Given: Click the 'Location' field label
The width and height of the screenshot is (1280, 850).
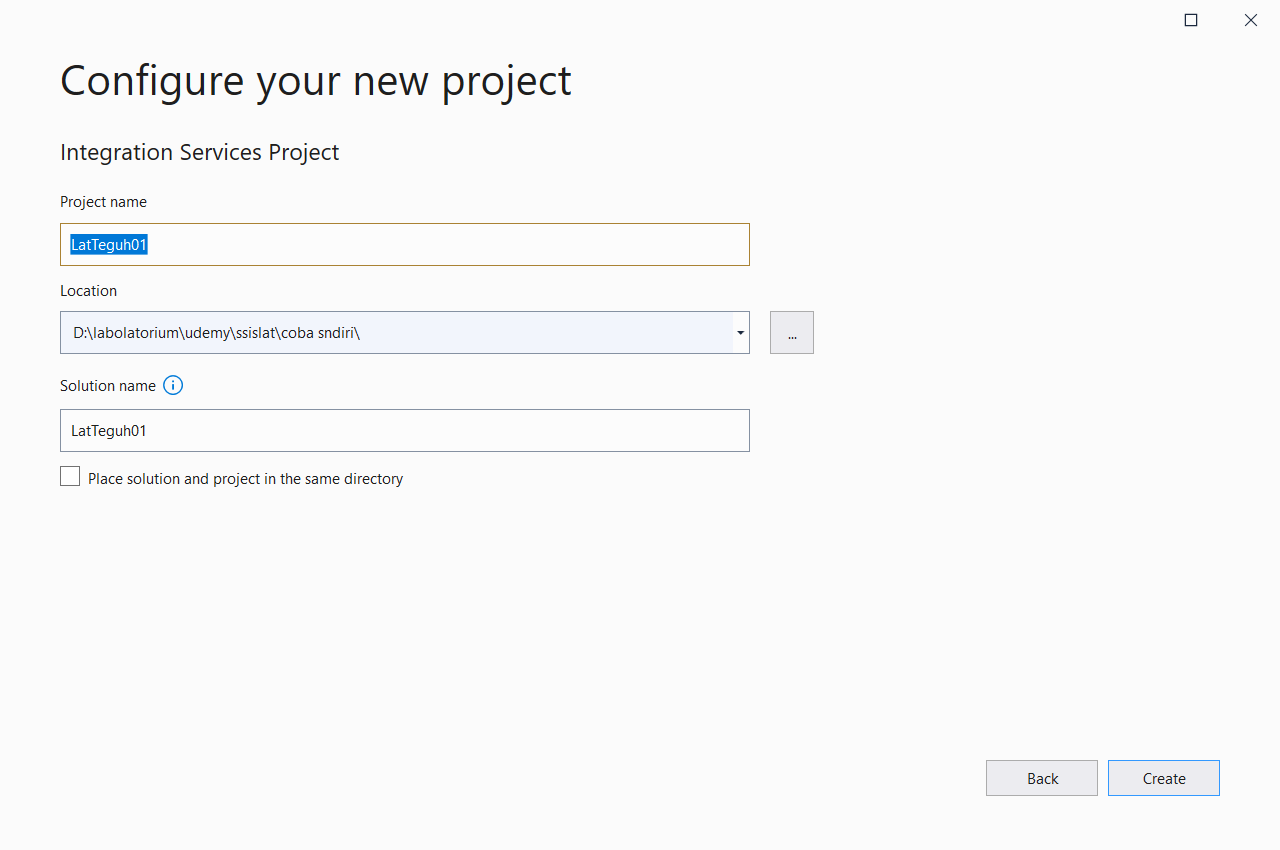Looking at the screenshot, I should 88,291.
